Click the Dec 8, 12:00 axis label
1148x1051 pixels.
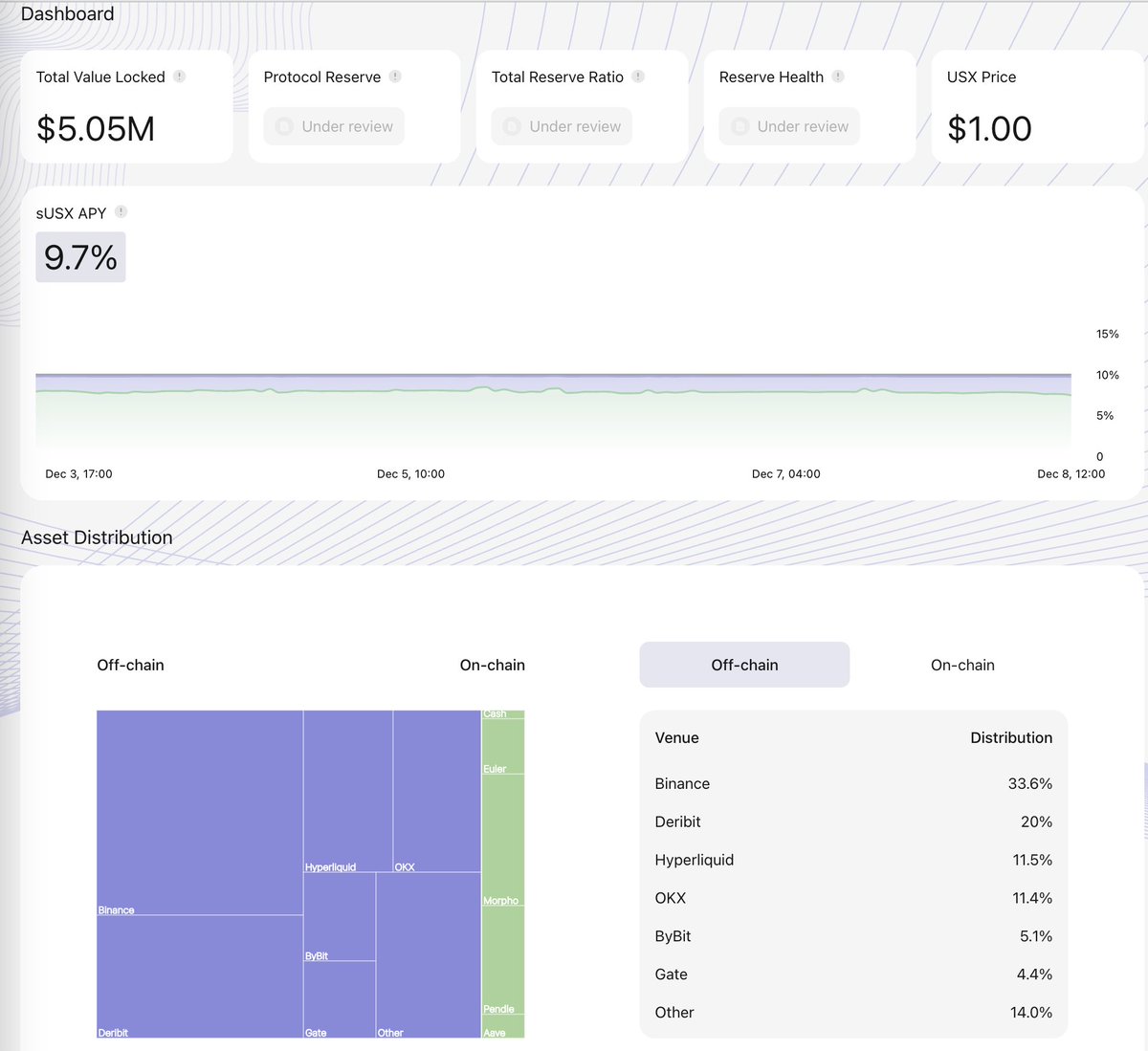point(1071,473)
